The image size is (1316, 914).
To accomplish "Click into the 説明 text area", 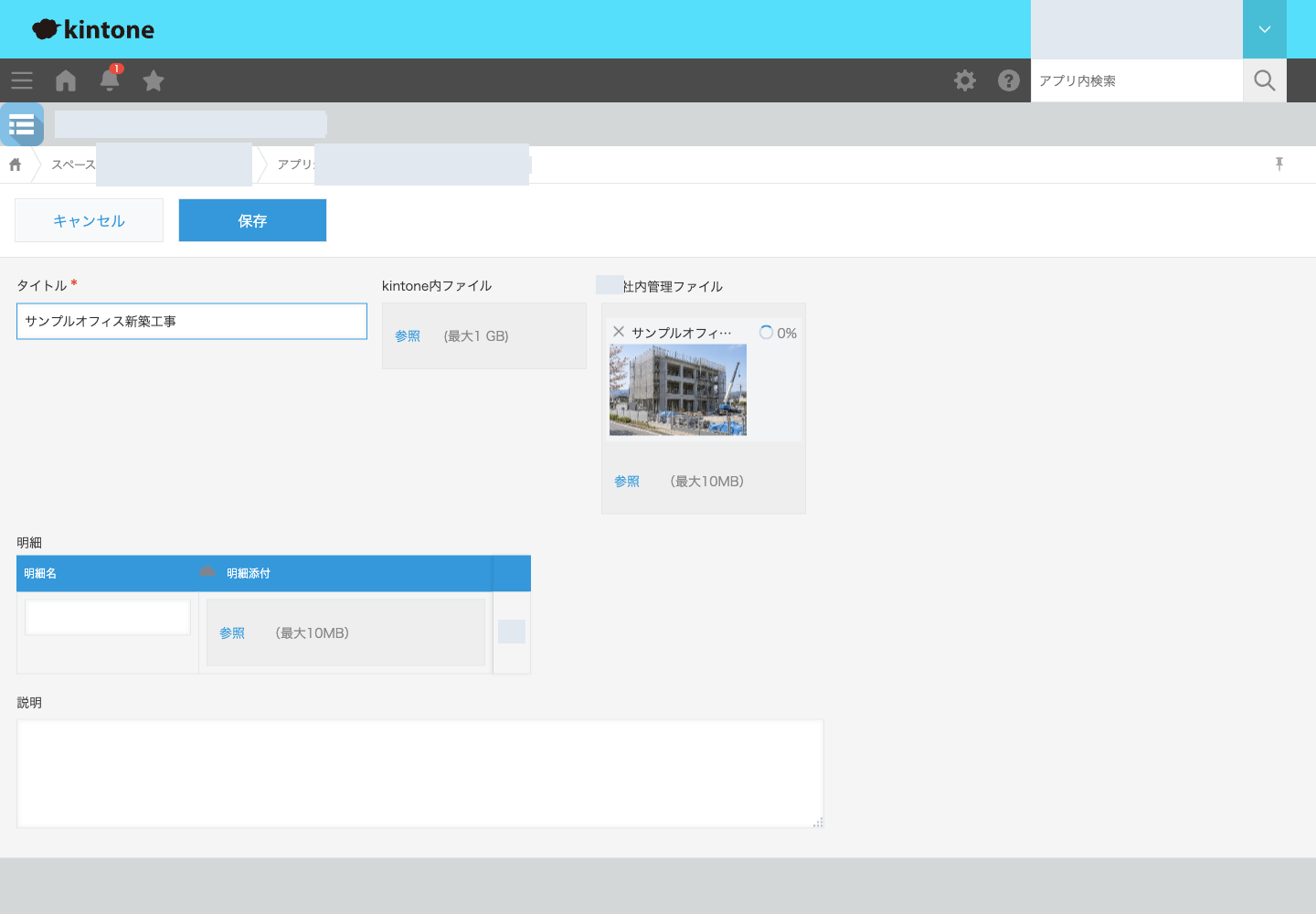I will pyautogui.click(x=420, y=774).
